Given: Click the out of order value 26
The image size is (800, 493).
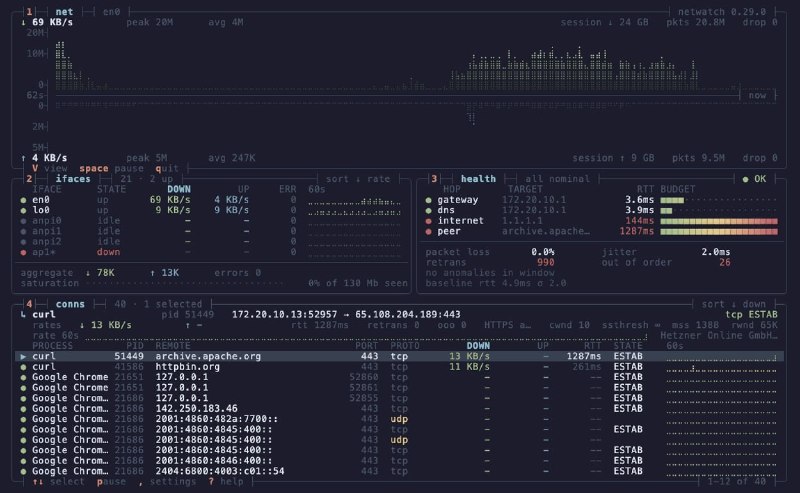Looking at the screenshot, I should click(x=724, y=263).
